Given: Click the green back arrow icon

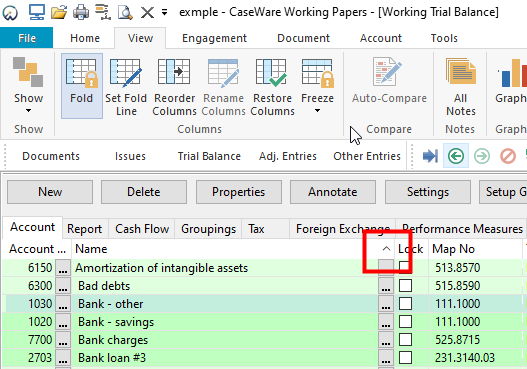Looking at the screenshot, I should point(456,156).
